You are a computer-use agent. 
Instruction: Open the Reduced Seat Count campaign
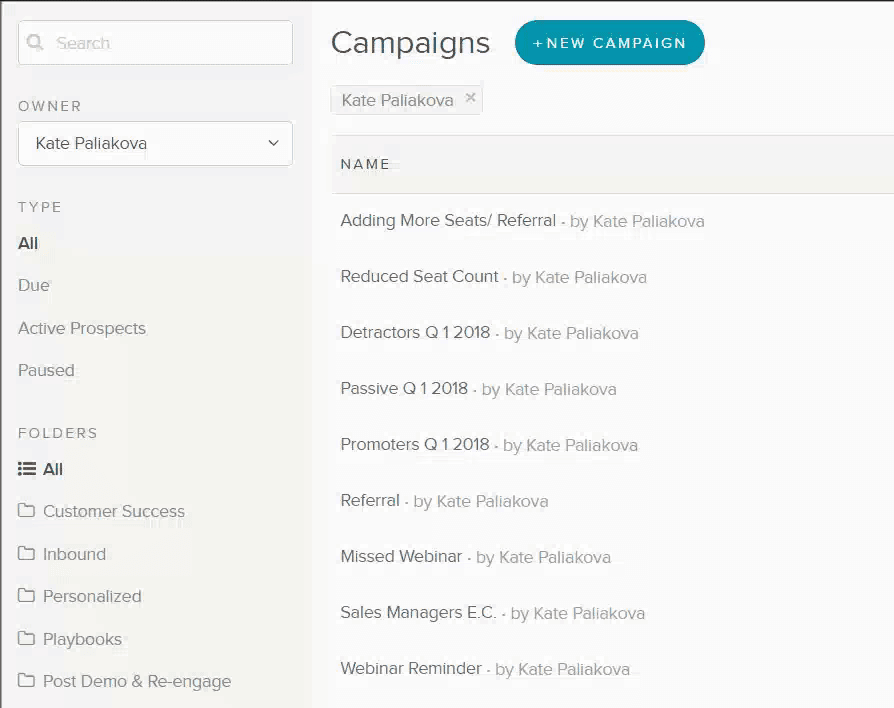pos(420,276)
